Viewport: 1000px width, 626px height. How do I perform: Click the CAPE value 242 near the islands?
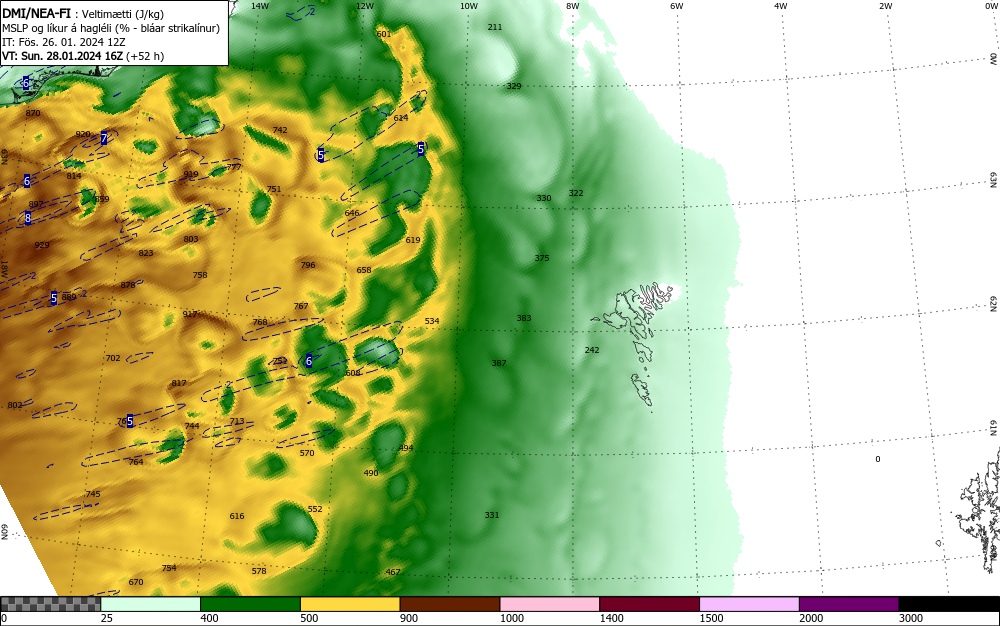592,350
